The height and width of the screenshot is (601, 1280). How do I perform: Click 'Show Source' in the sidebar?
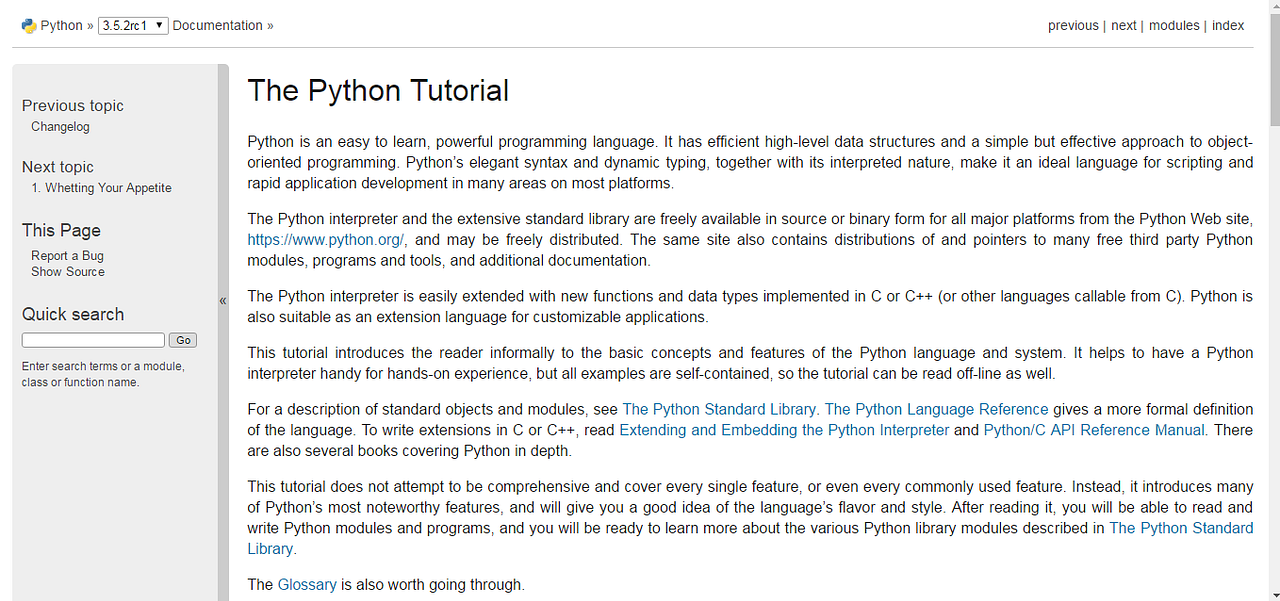click(x=67, y=271)
